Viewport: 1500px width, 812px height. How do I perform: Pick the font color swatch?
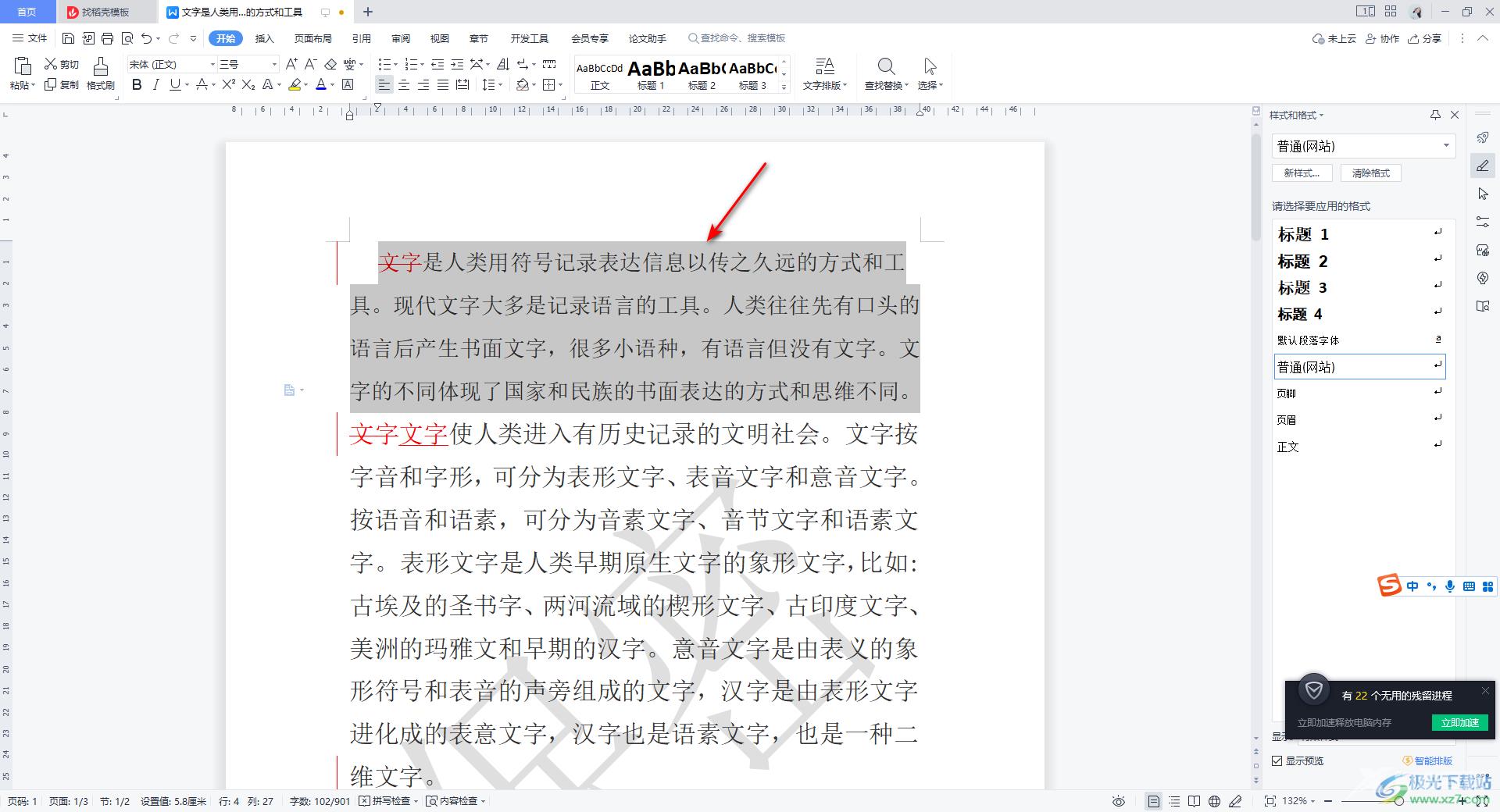click(320, 84)
